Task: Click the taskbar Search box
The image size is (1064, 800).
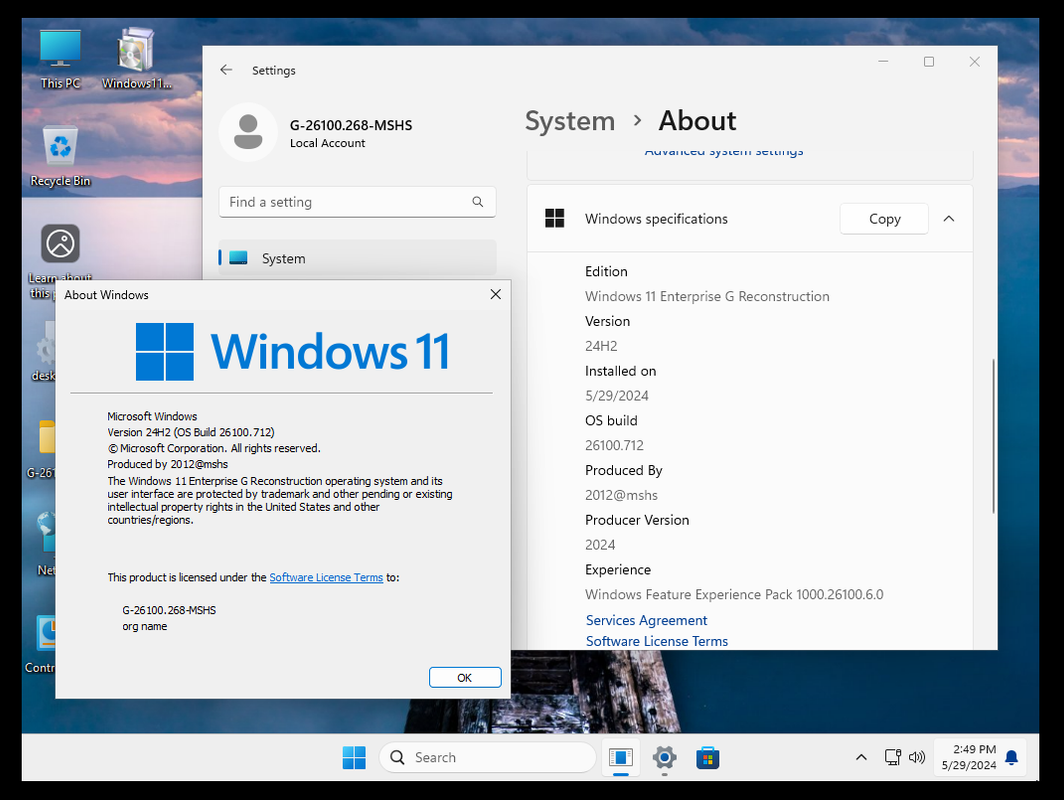Action: click(487, 757)
